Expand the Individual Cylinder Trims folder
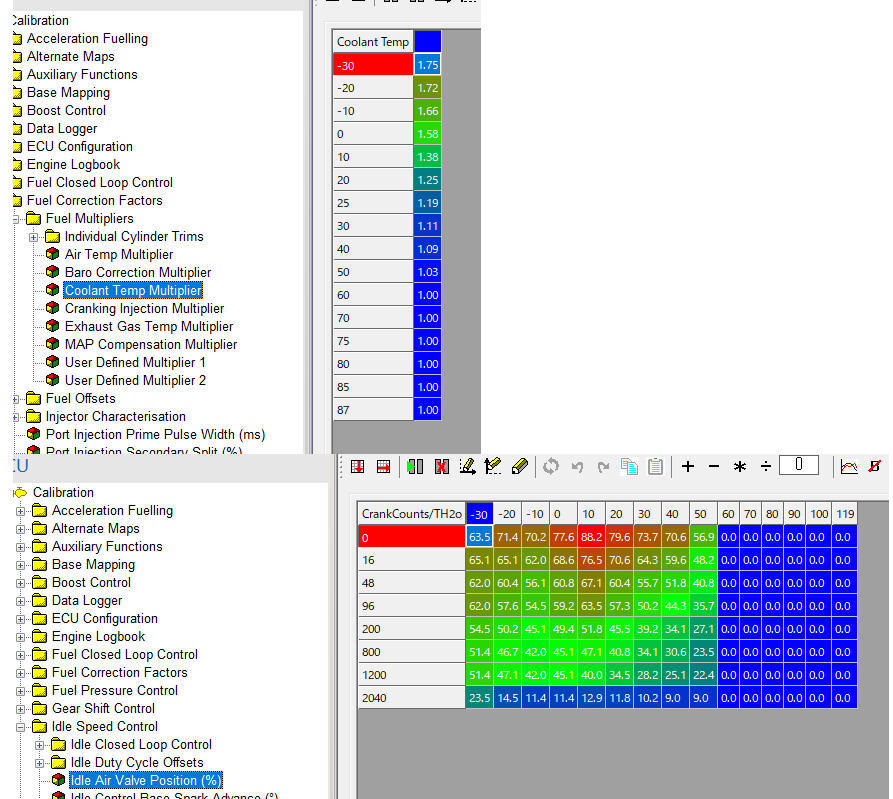 [33, 237]
